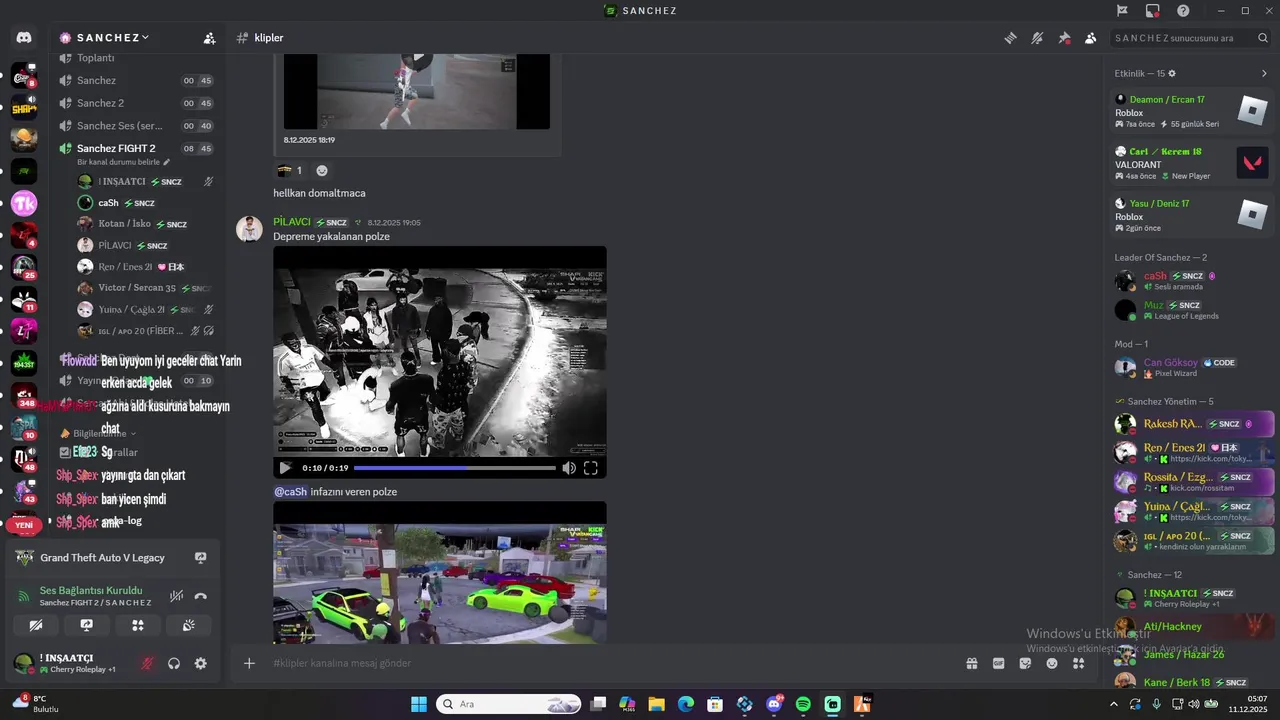
Task: Focus the klipler channel message input
Action: coord(610,663)
